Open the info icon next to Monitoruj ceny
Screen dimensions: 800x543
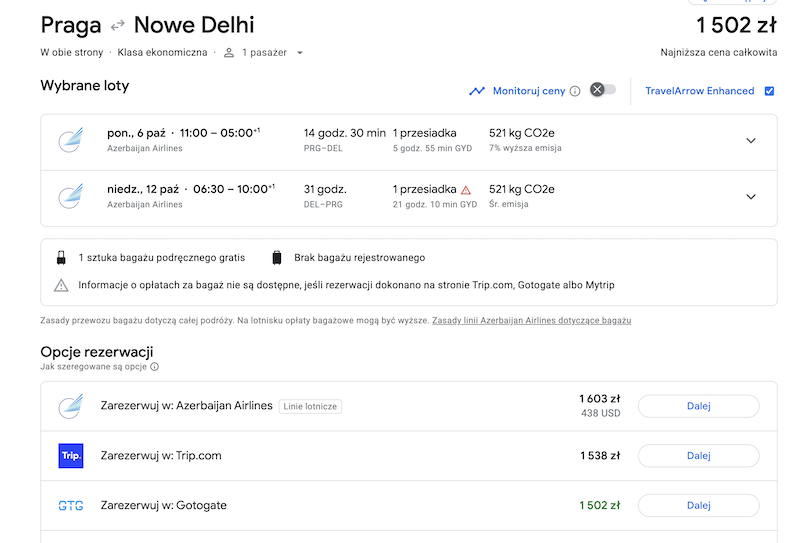[x=575, y=91]
